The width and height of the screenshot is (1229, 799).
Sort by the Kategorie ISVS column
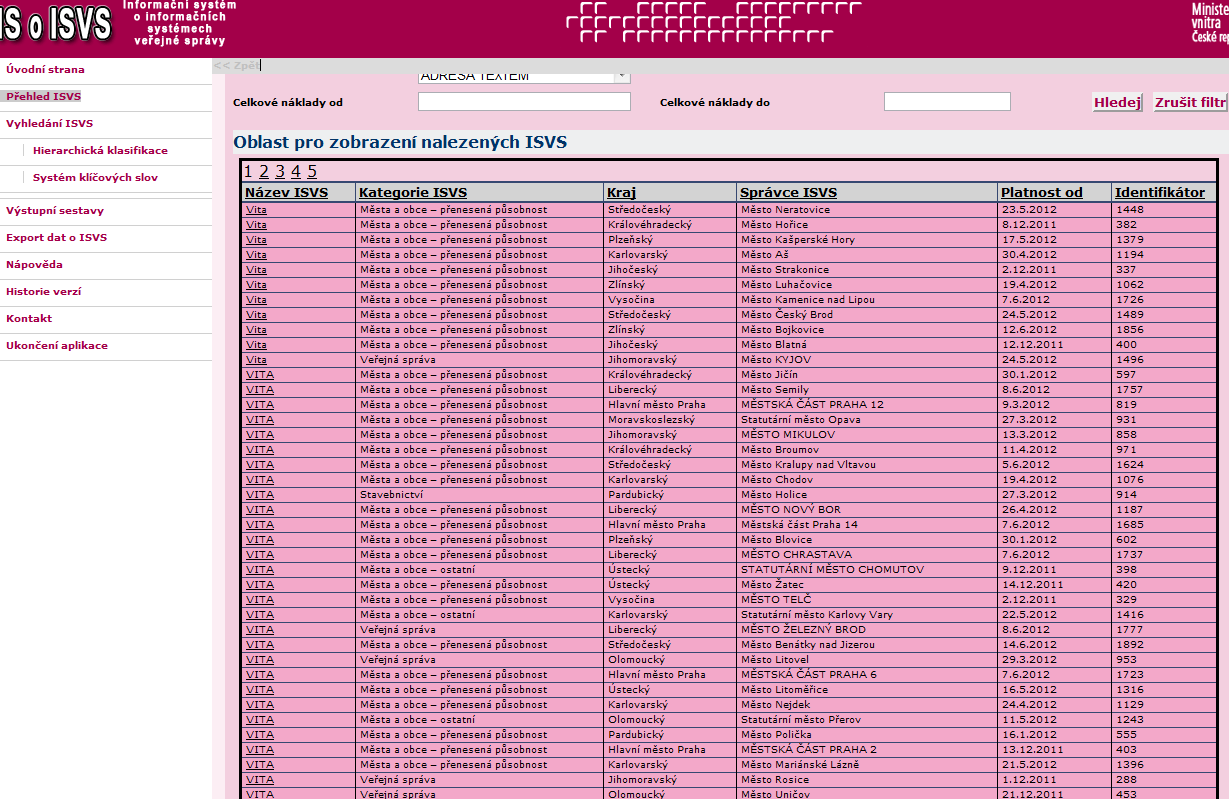pos(413,193)
